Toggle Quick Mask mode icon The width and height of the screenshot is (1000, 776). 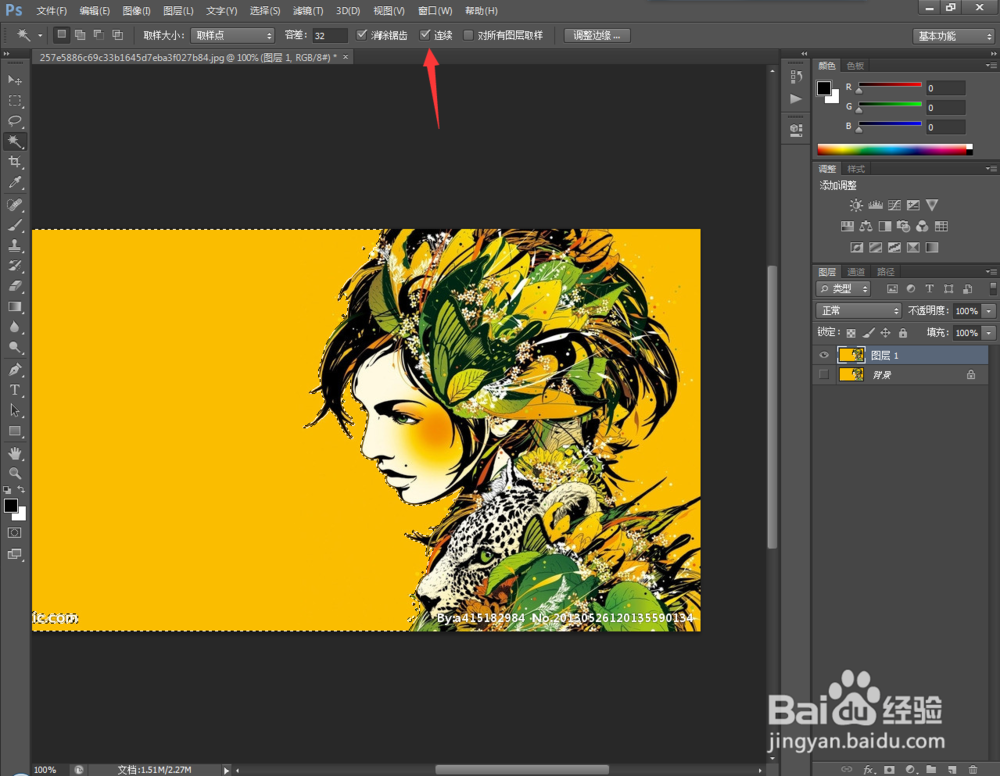[x=15, y=532]
